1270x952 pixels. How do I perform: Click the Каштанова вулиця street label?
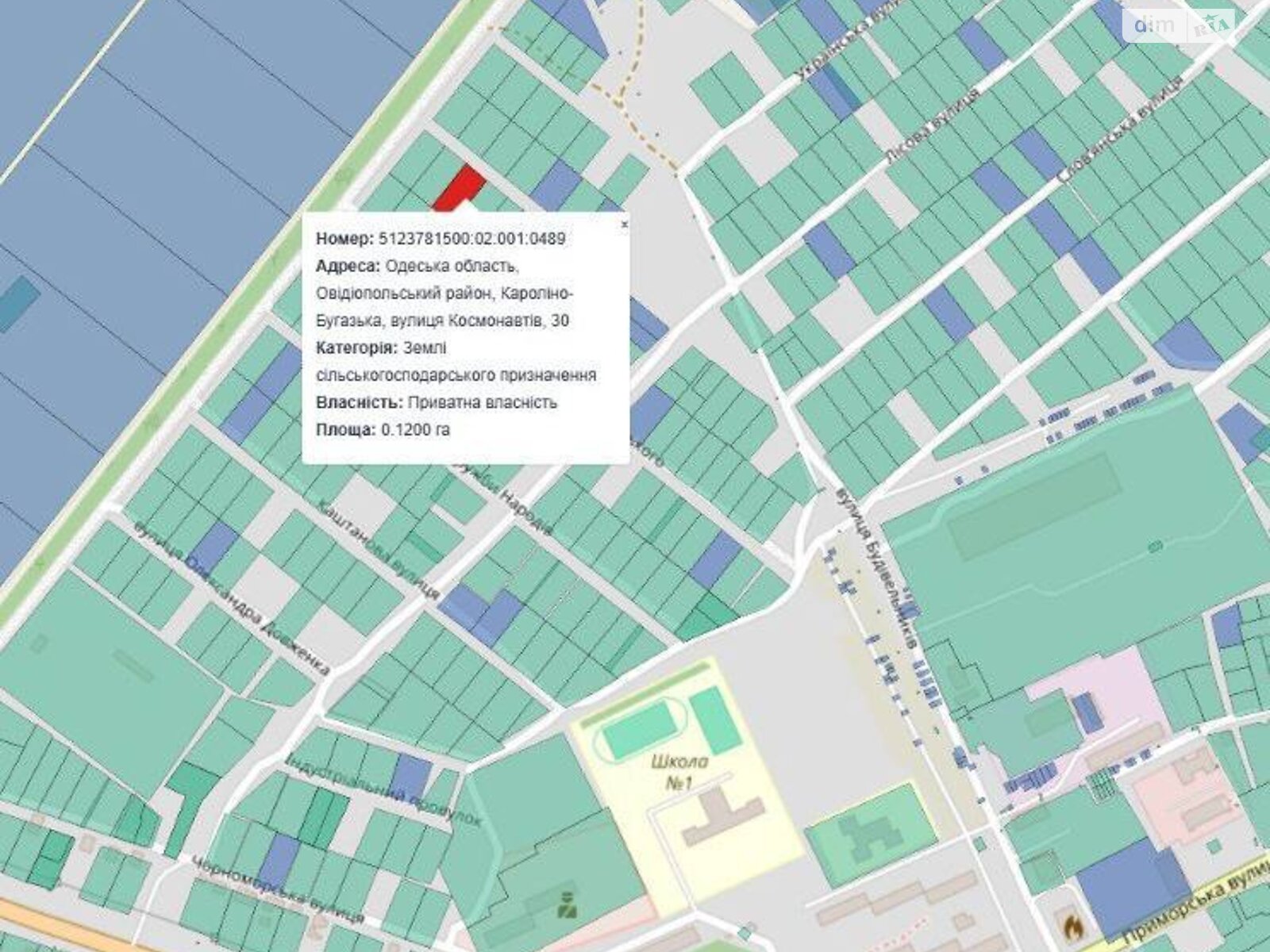tap(377, 549)
